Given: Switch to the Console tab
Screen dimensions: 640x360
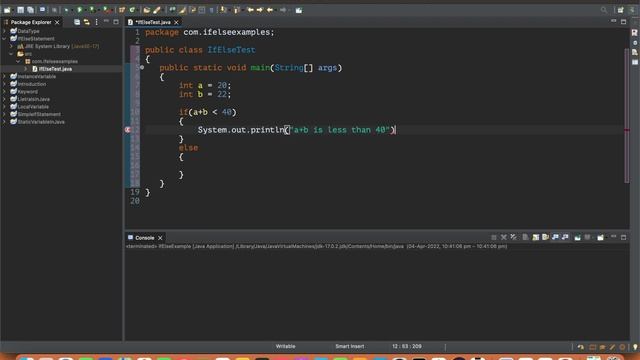Looking at the screenshot, I should point(144,238).
